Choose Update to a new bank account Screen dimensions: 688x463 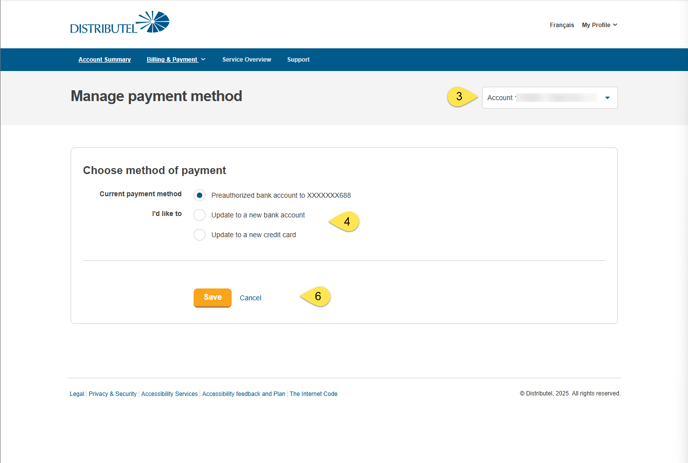coord(199,215)
